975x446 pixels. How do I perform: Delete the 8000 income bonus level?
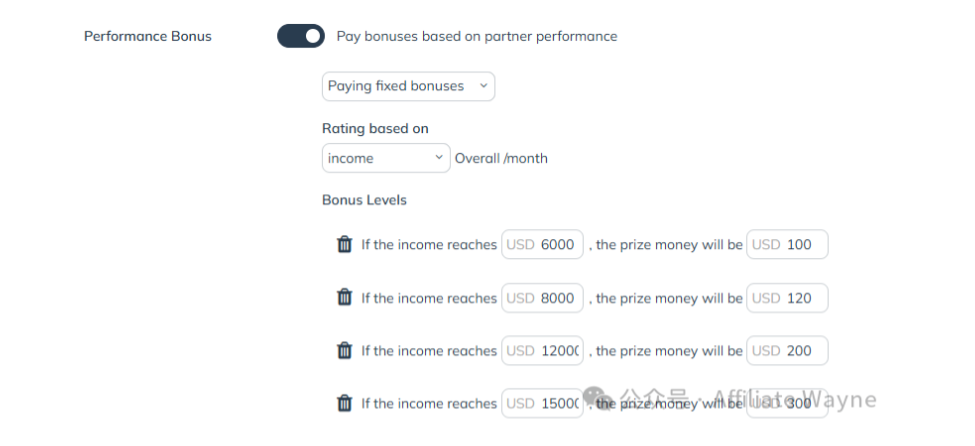(344, 297)
